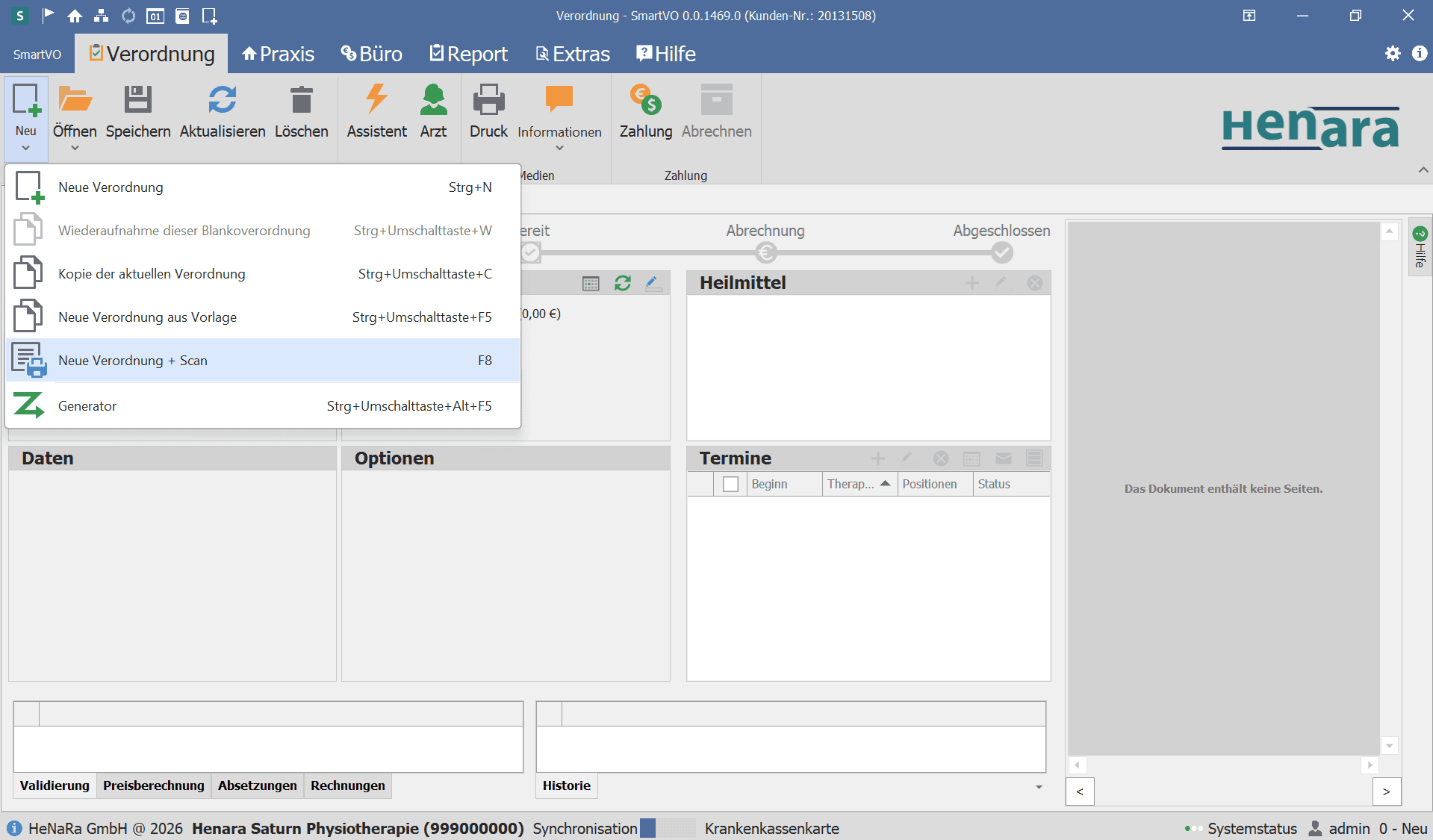Screen dimensions: 1433x840
Task: Add a Termin using the plus icon
Action: pyautogui.click(x=878, y=458)
